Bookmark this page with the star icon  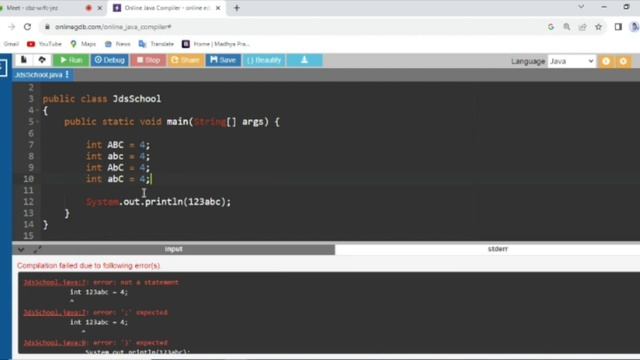(598, 27)
